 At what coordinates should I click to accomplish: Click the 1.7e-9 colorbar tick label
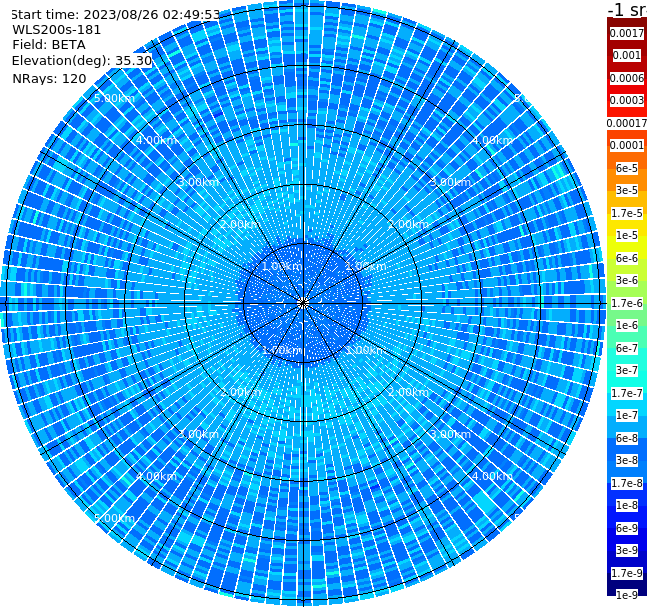[627, 573]
